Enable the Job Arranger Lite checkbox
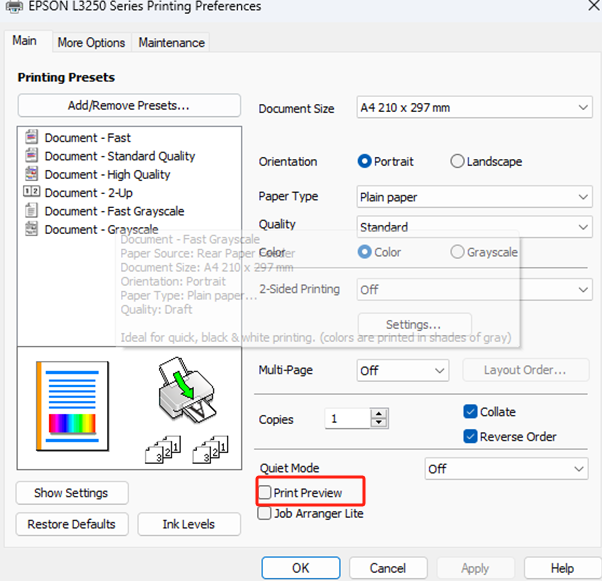Image resolution: width=602 pixels, height=581 pixels. pyautogui.click(x=265, y=513)
